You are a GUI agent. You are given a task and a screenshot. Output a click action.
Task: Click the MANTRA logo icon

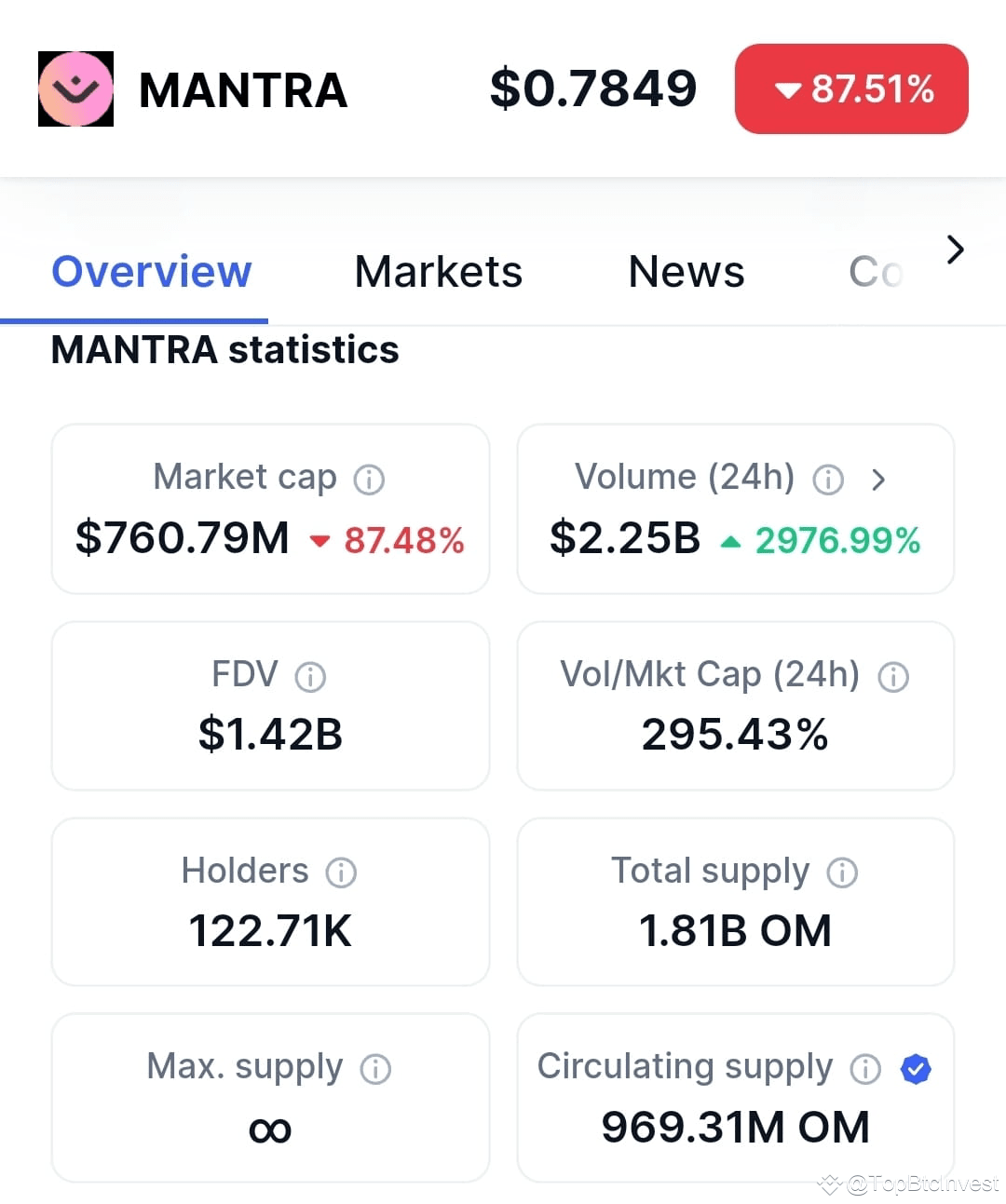(x=75, y=88)
